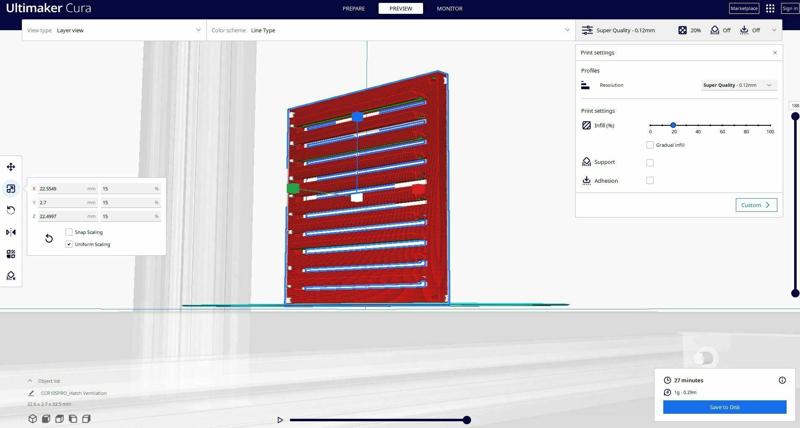800x428 pixels.
Task: Click the Z dimension 22.4997 mm field
Action: [67, 216]
